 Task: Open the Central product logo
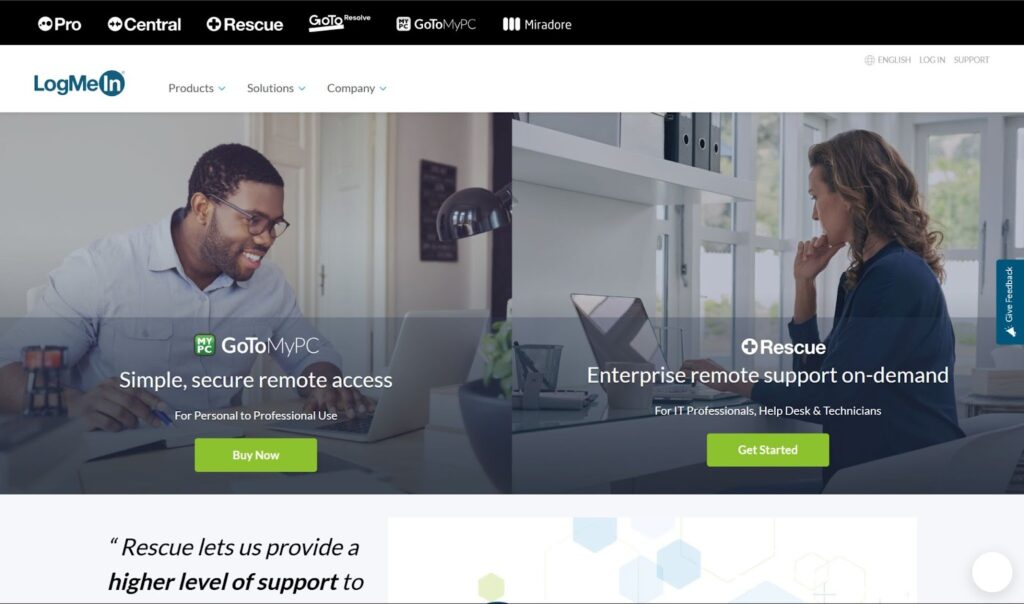pos(144,24)
